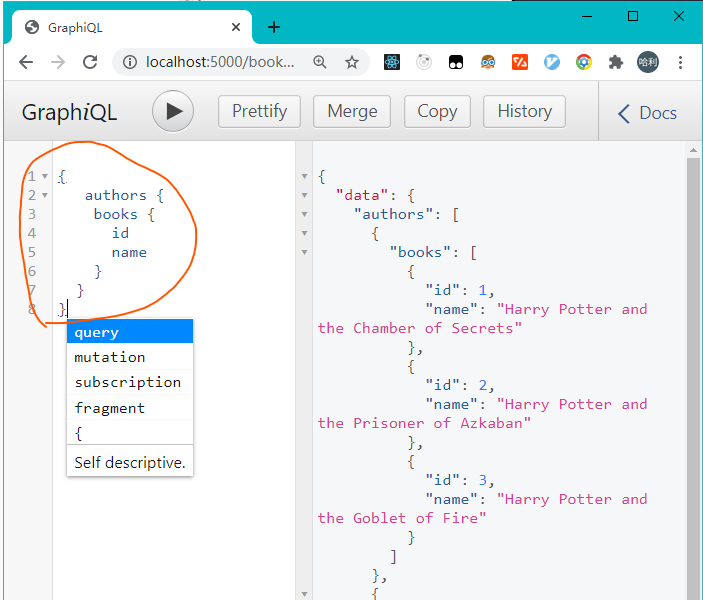Collapse the "books" array fold arrow
Image resolution: width=703 pixels, height=600 pixels.
[x=304, y=252]
